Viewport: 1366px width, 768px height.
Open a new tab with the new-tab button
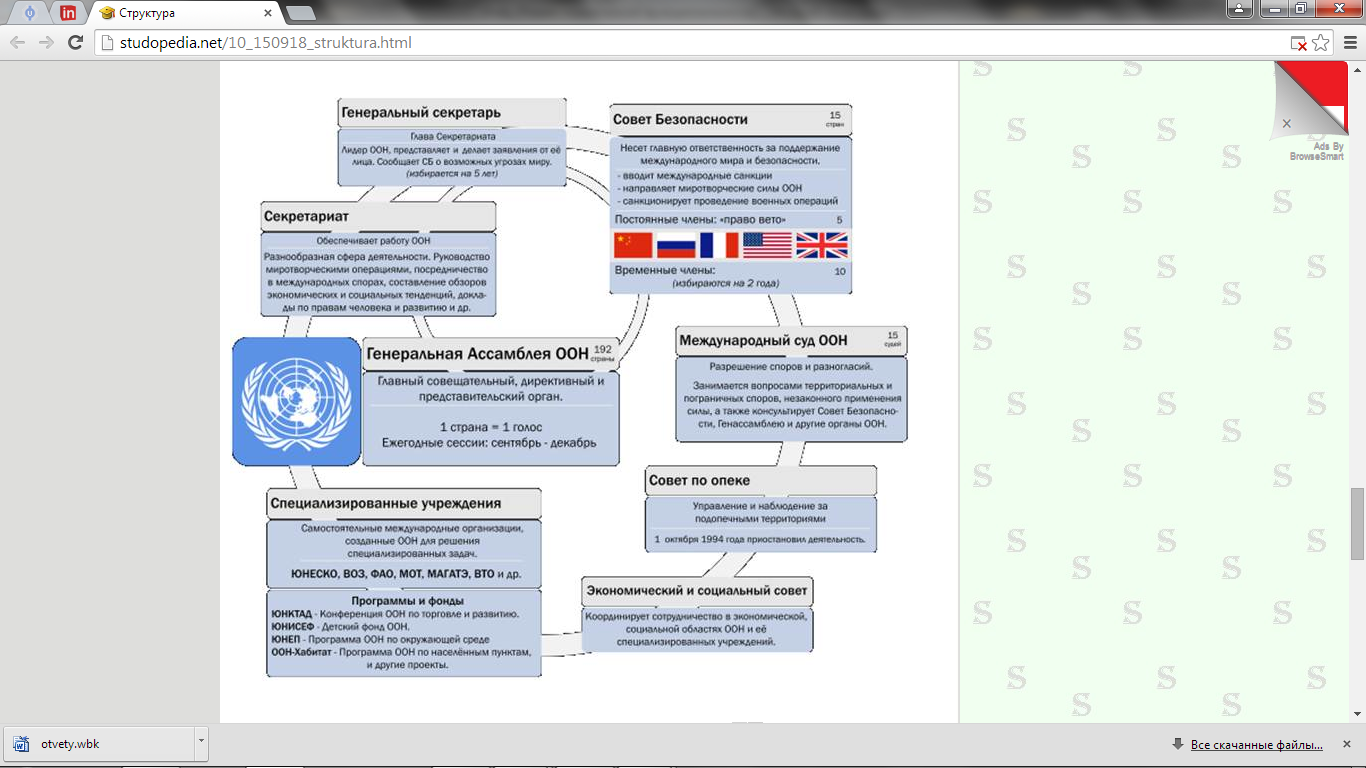click(x=300, y=13)
